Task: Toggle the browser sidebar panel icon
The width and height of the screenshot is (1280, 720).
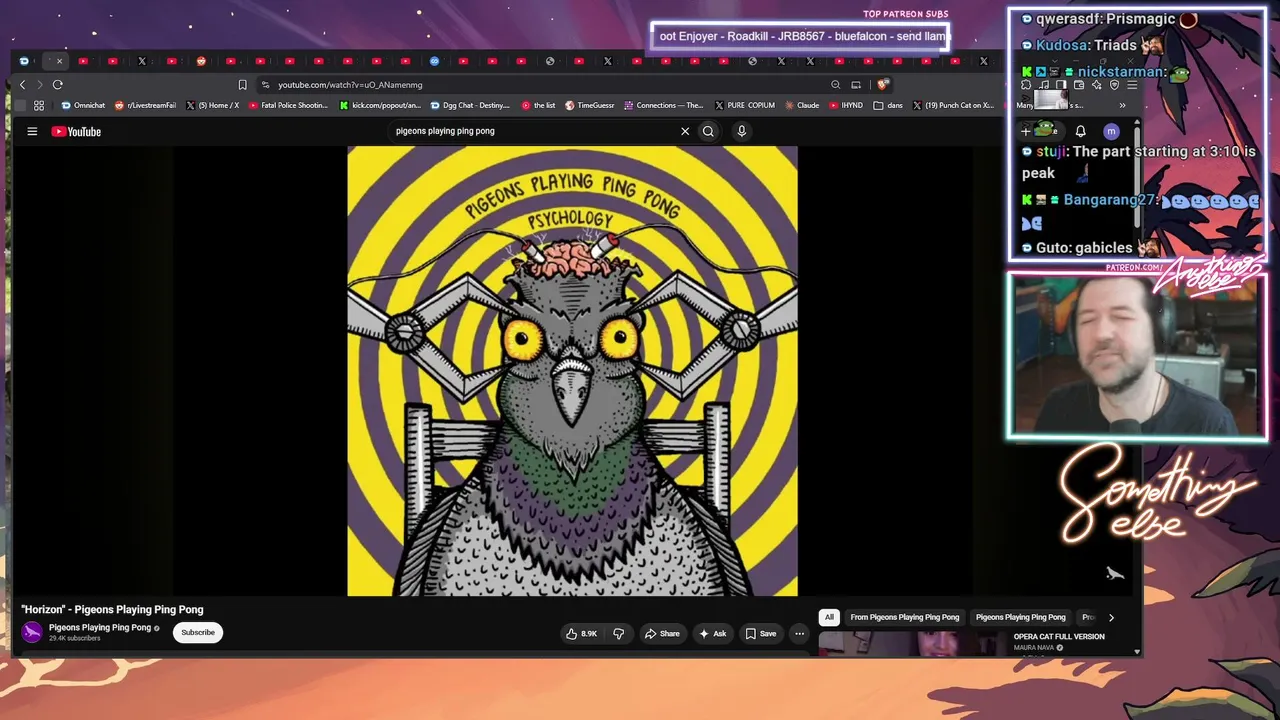Action: click(x=1062, y=85)
